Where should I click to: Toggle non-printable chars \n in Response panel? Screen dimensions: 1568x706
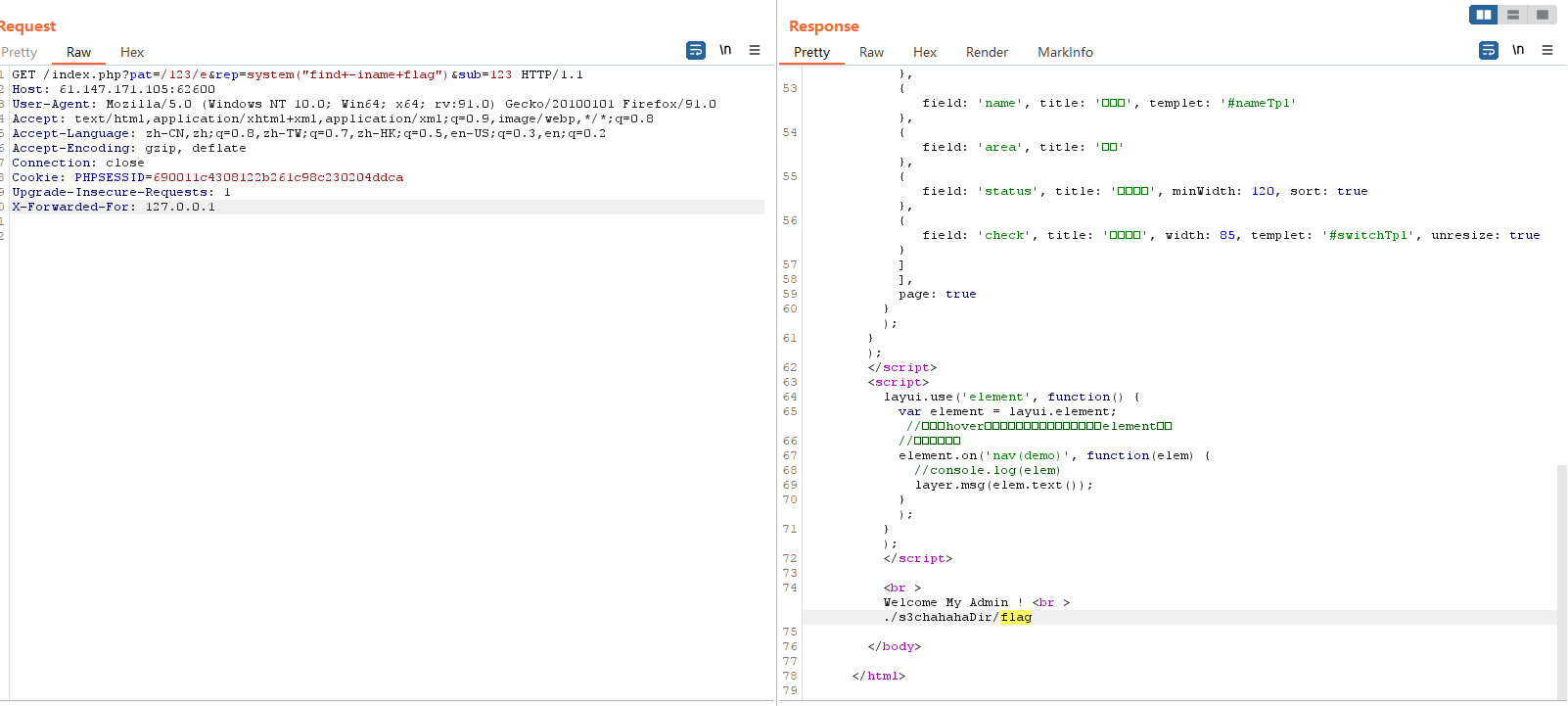[x=1518, y=50]
